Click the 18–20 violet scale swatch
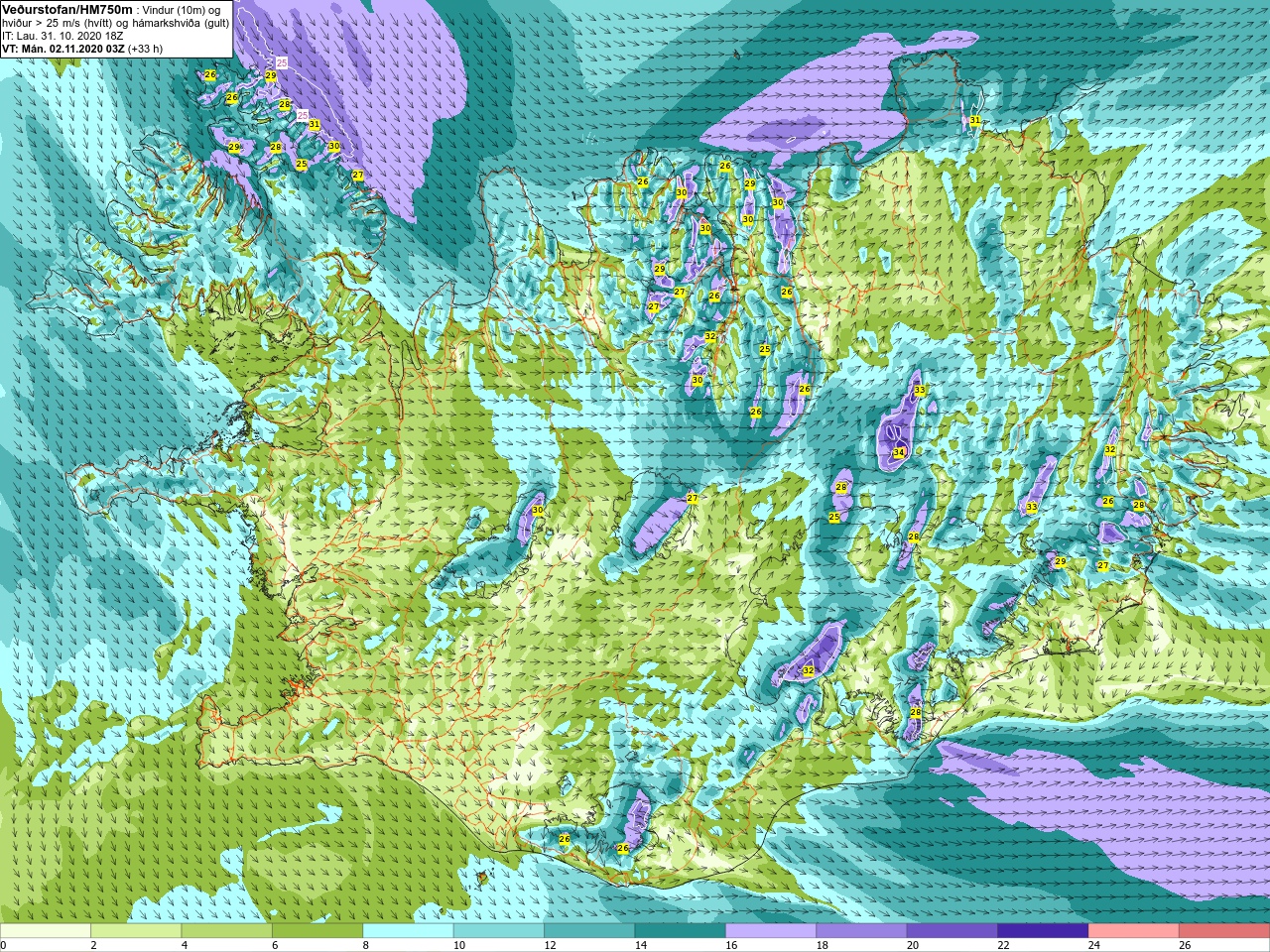Image resolution: width=1270 pixels, height=952 pixels. (x=861, y=930)
